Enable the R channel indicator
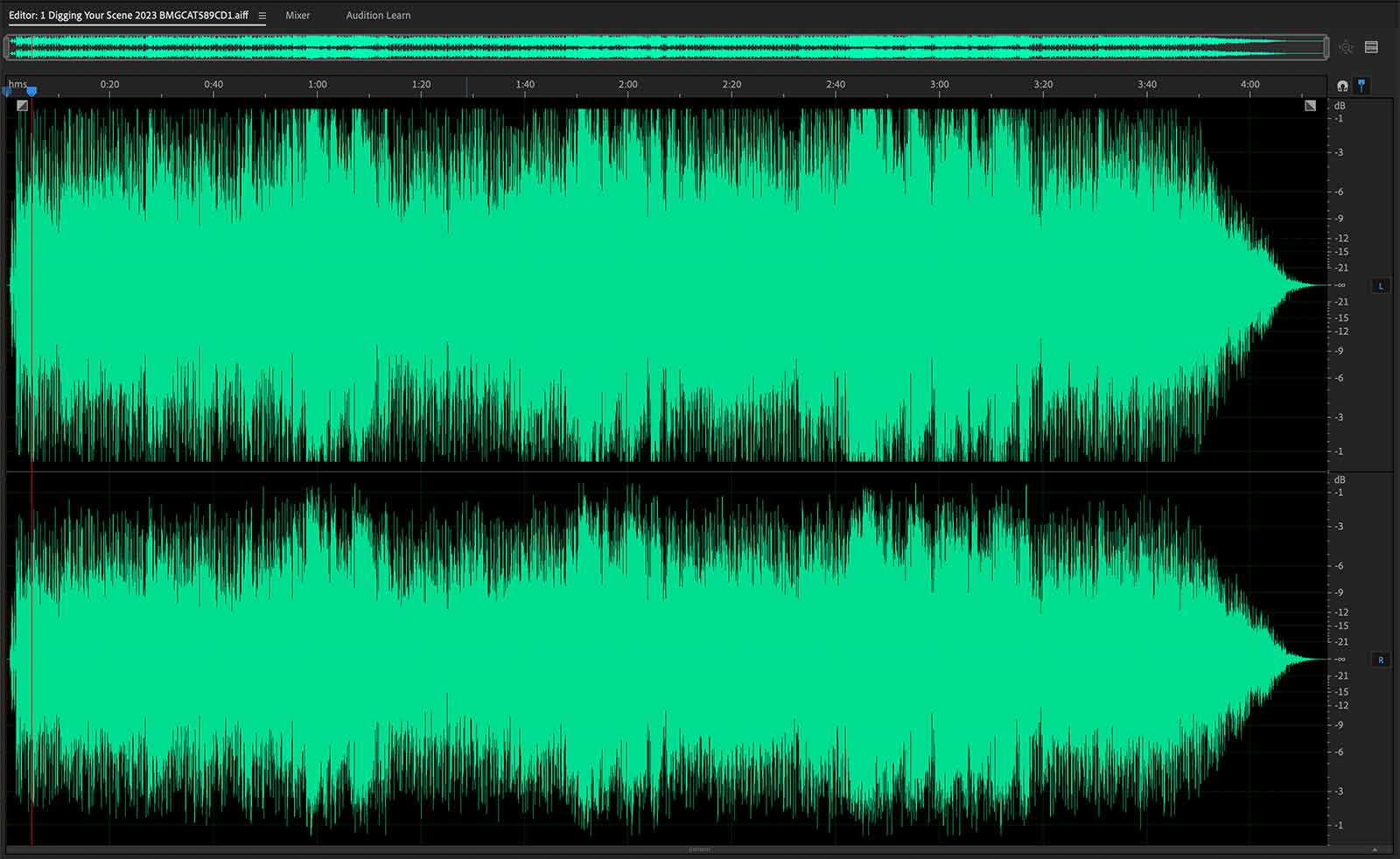The width and height of the screenshot is (1400, 859). point(1381,660)
